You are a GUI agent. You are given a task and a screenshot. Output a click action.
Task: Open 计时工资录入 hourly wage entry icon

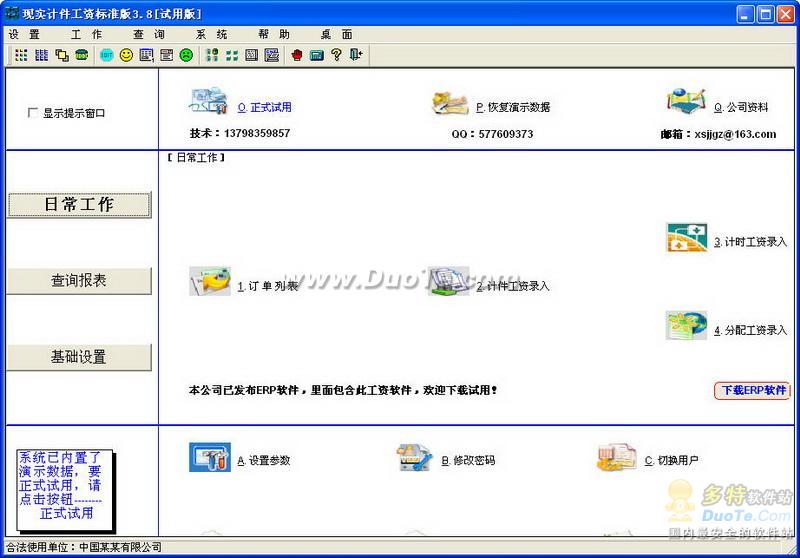tap(687, 238)
